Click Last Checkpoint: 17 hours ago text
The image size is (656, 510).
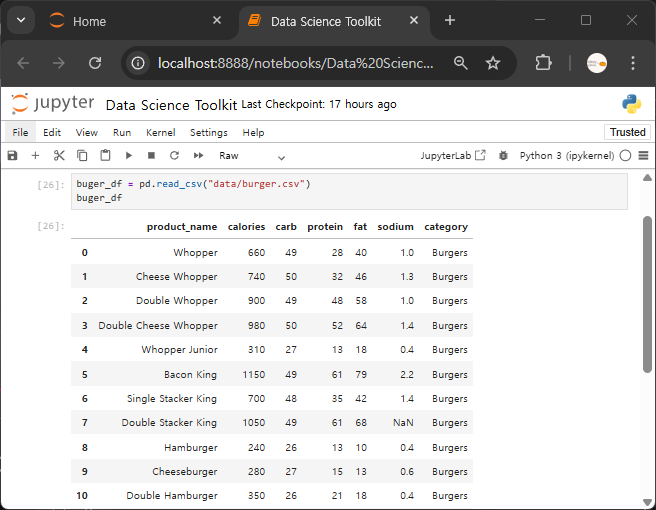coord(319,104)
